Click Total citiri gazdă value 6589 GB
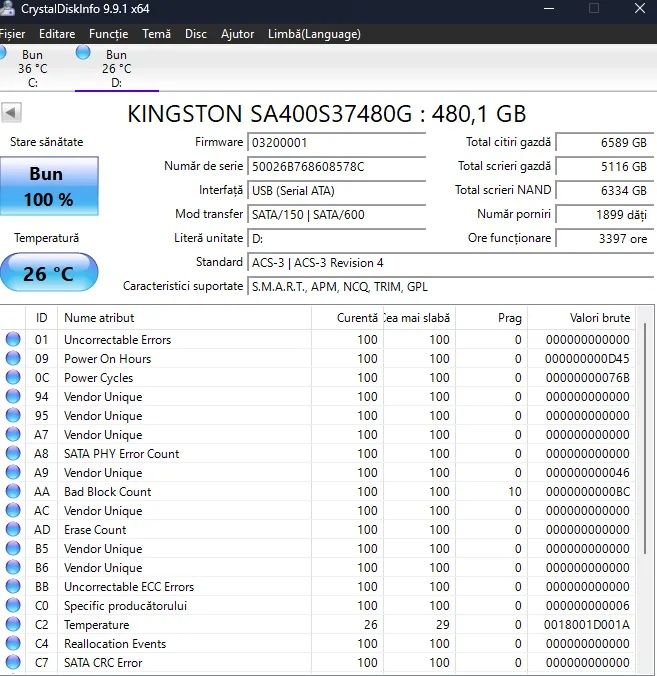657x676 pixels. (604, 142)
